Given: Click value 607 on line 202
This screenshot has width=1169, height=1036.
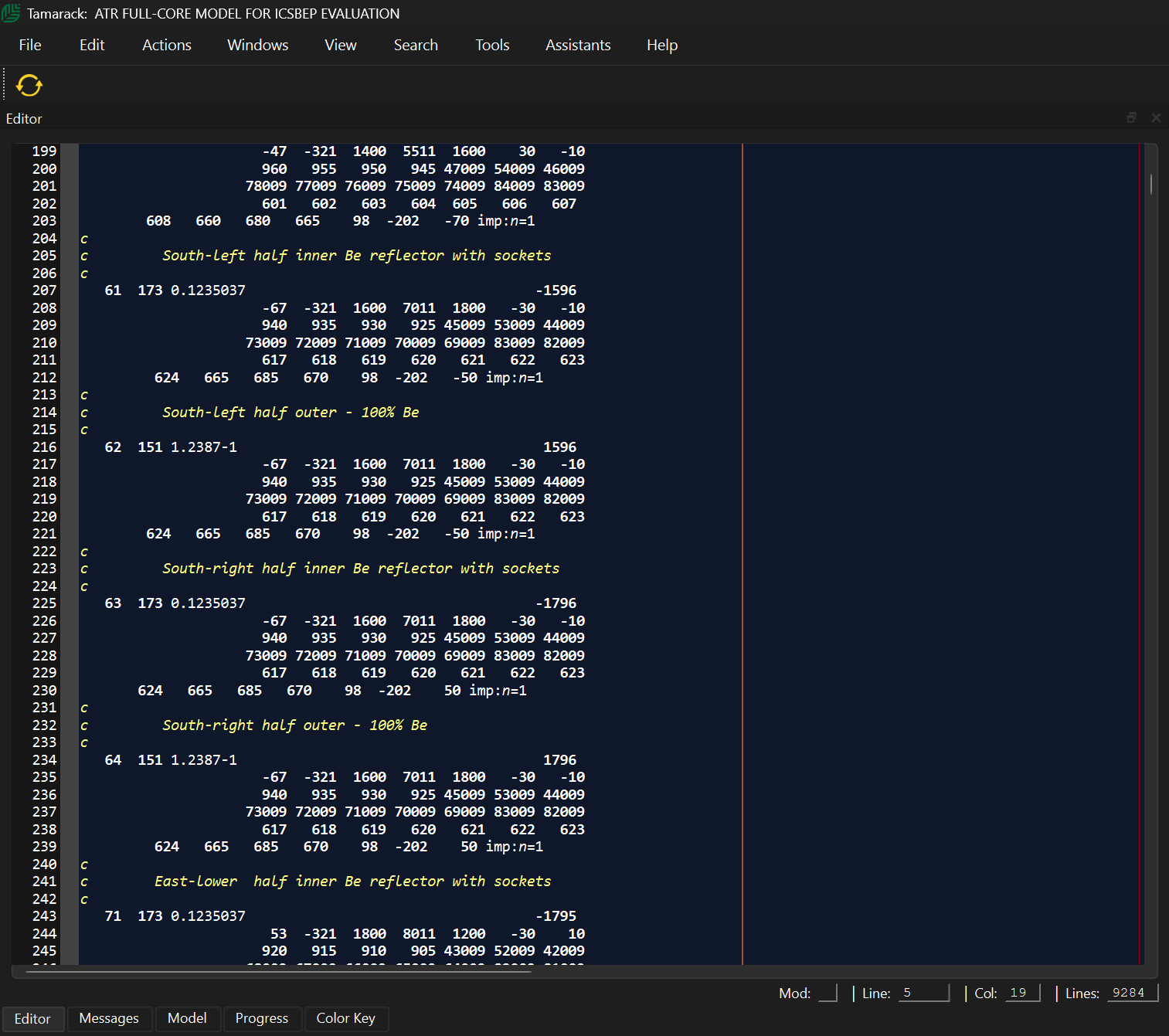Looking at the screenshot, I should point(564,204).
